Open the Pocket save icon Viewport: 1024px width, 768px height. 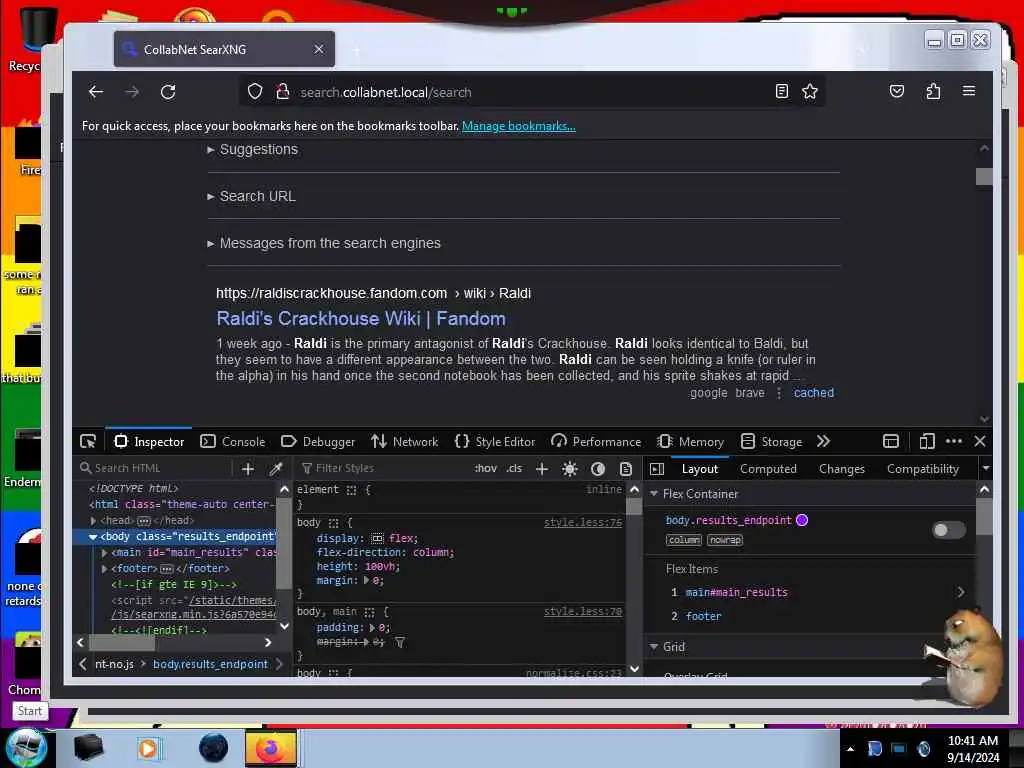click(x=897, y=91)
